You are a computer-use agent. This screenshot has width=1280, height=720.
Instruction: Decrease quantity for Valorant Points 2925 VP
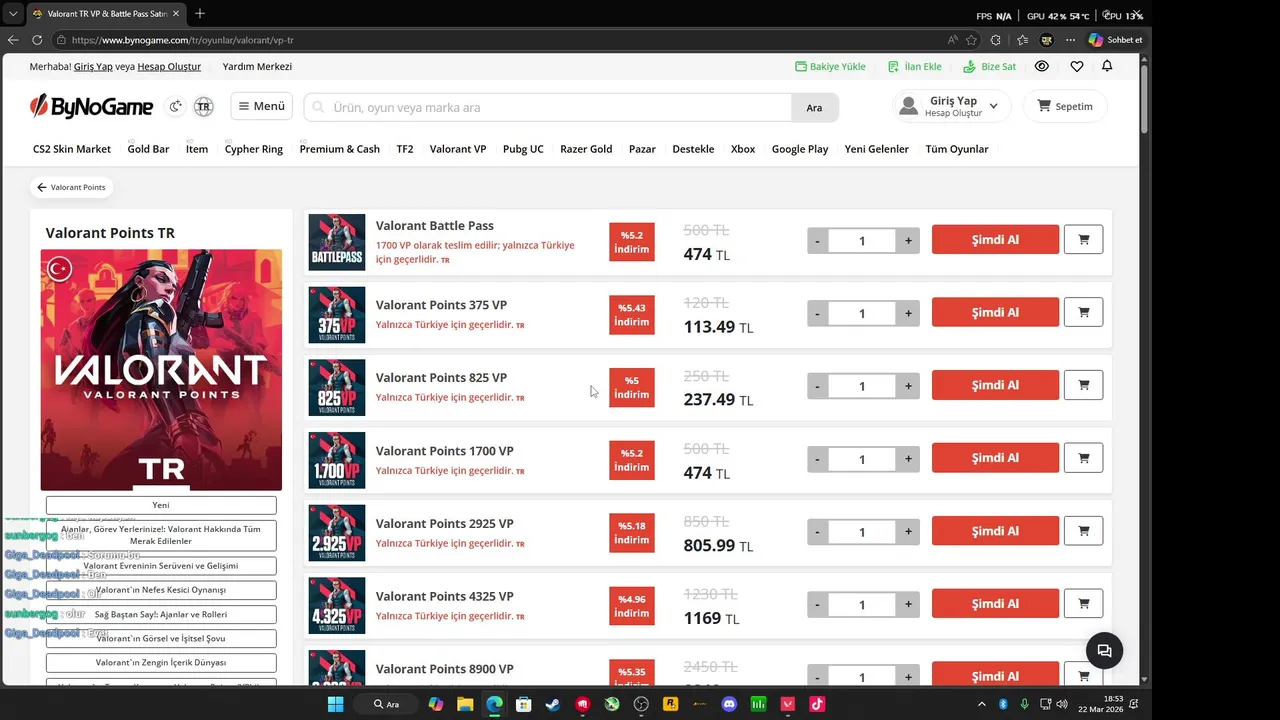click(818, 532)
